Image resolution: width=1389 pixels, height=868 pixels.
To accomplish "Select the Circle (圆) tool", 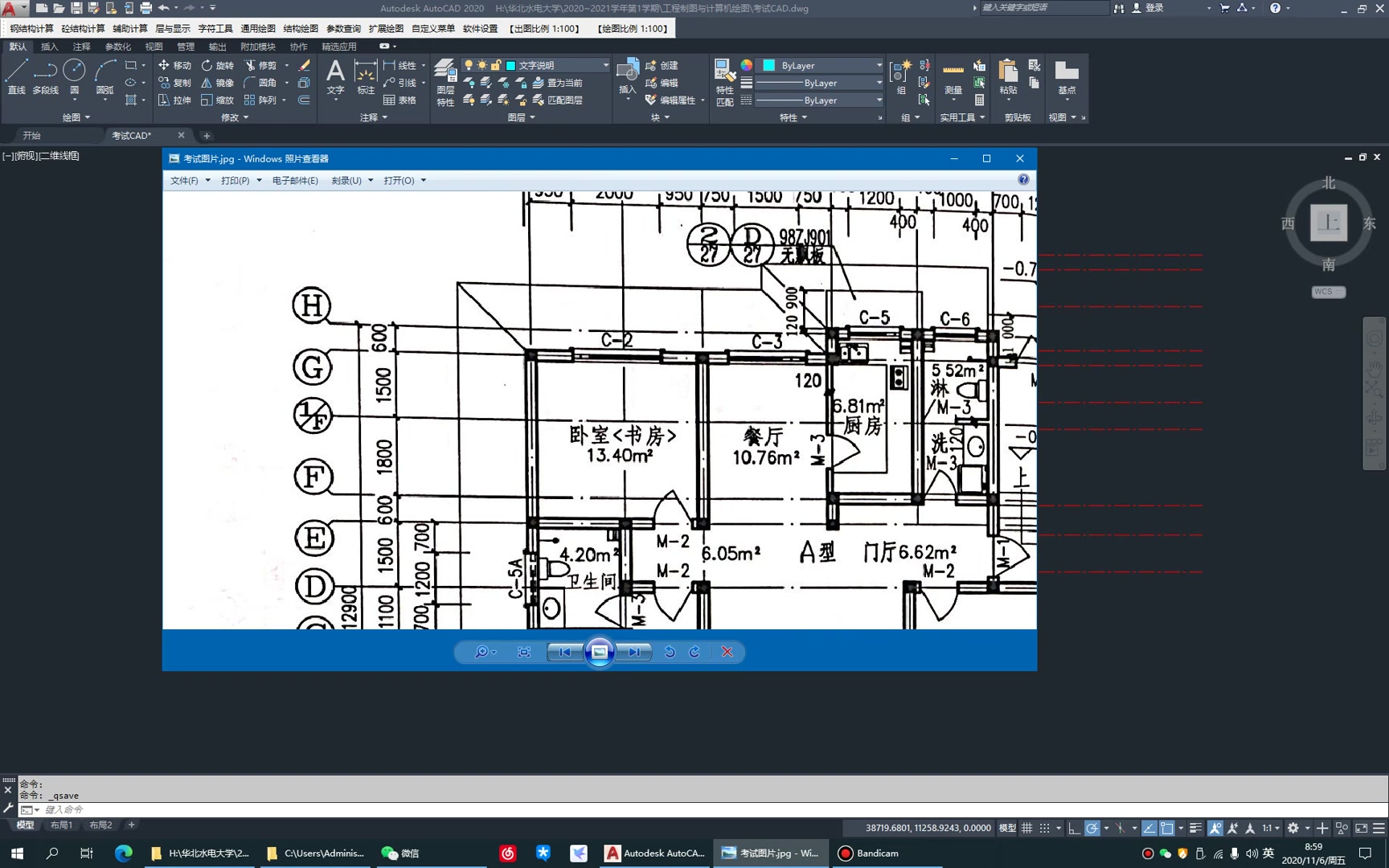I will click(x=74, y=78).
